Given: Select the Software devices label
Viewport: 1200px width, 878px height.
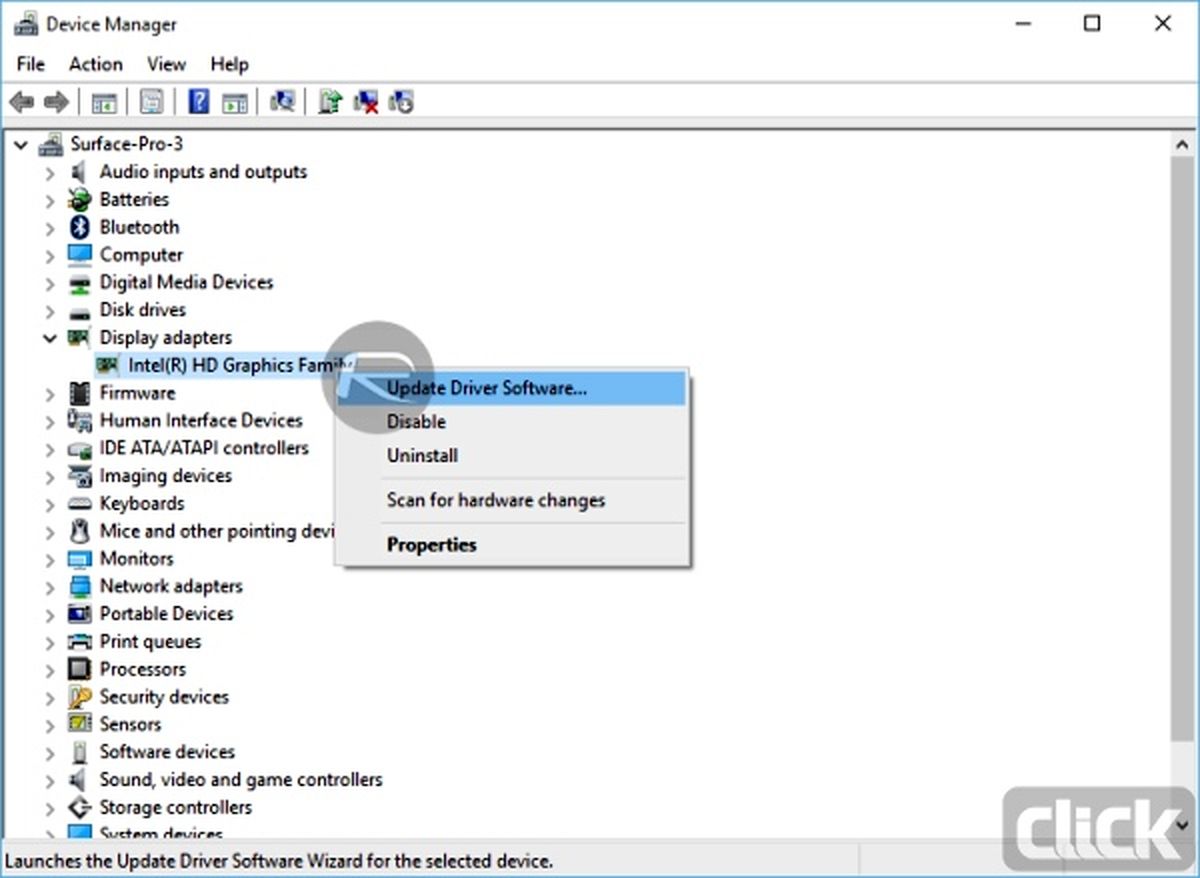Looking at the screenshot, I should click(x=167, y=752).
